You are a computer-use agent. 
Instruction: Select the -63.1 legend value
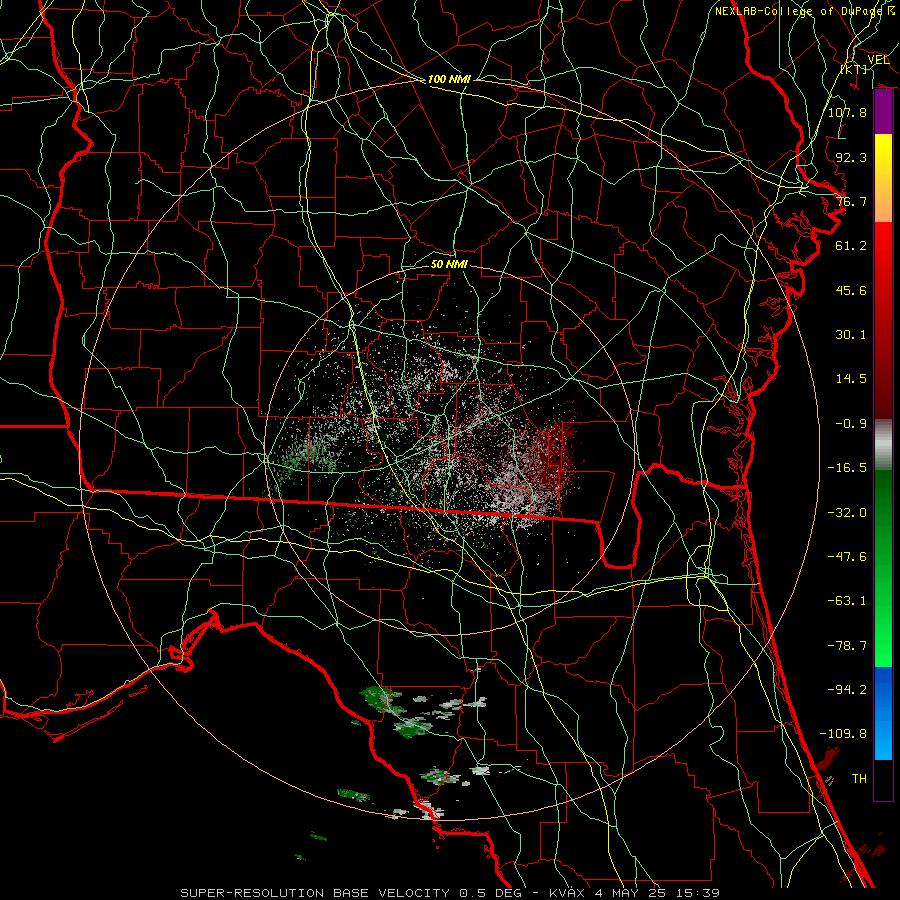847,601
